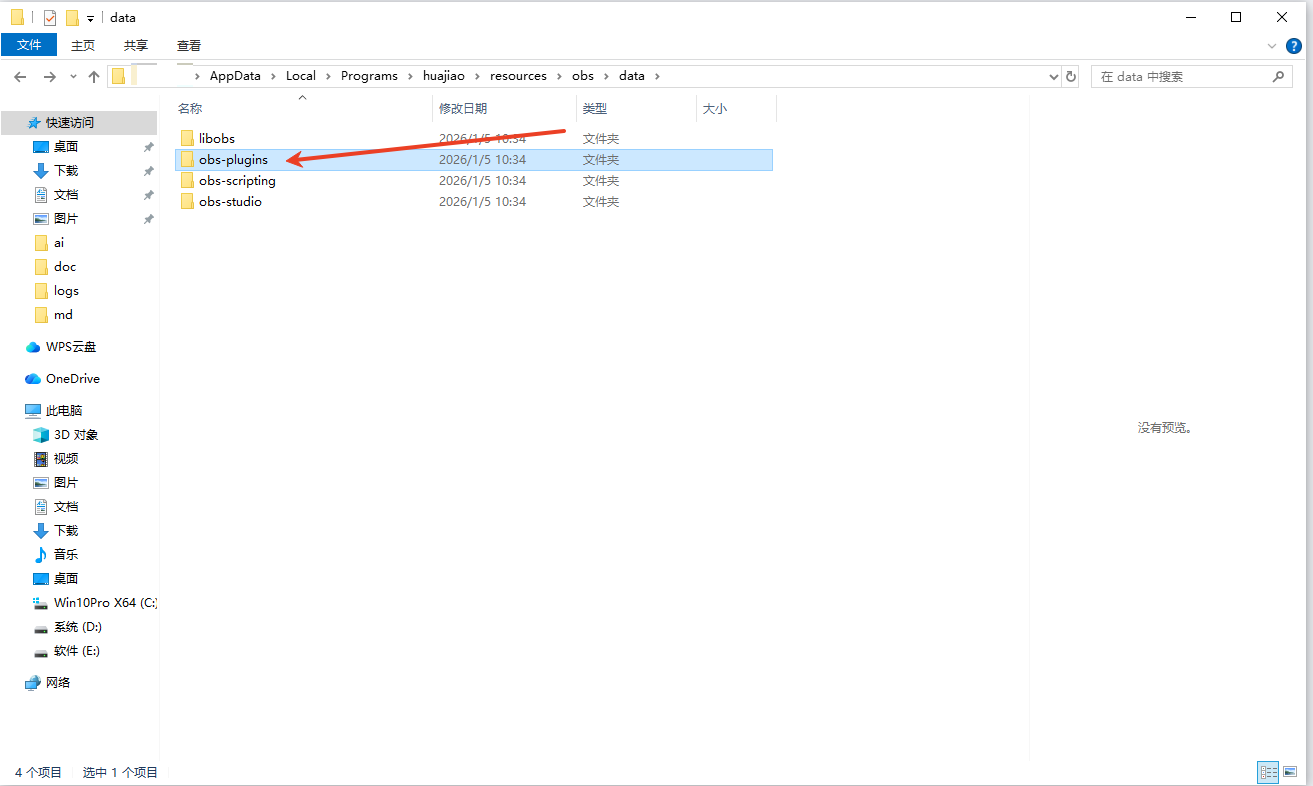Open the Help question mark icon
Viewport: 1313px width, 786px height.
click(x=1293, y=46)
